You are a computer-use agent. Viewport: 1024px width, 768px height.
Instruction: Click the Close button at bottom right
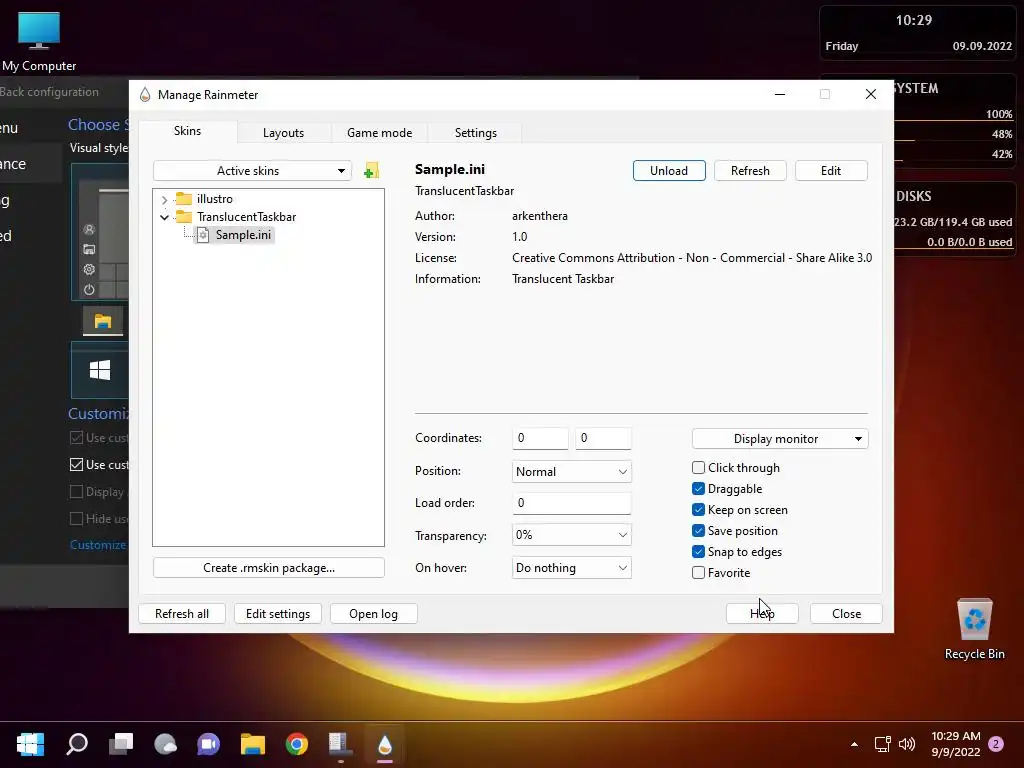(846, 614)
